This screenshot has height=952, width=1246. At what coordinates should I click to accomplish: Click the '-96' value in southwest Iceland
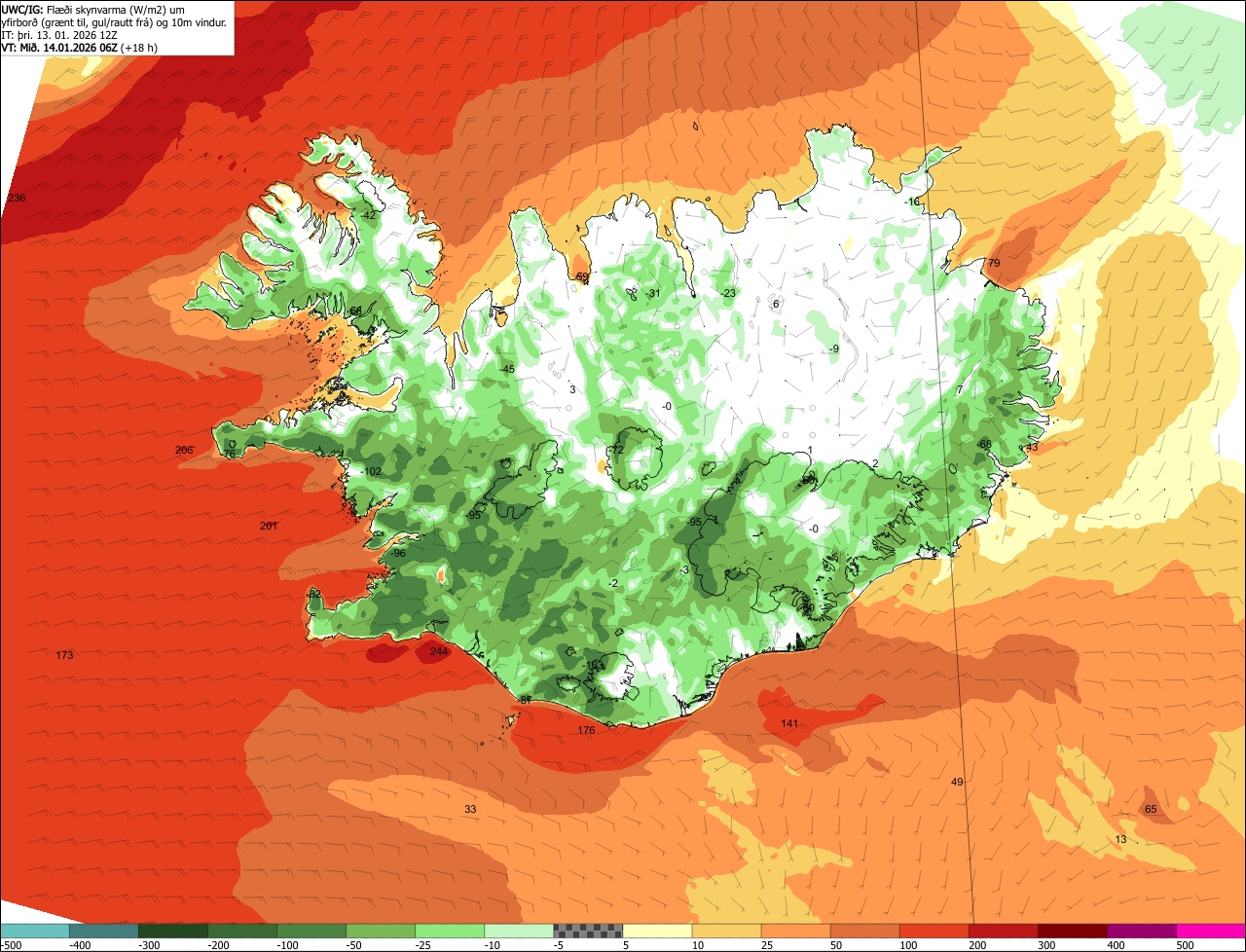tap(396, 554)
